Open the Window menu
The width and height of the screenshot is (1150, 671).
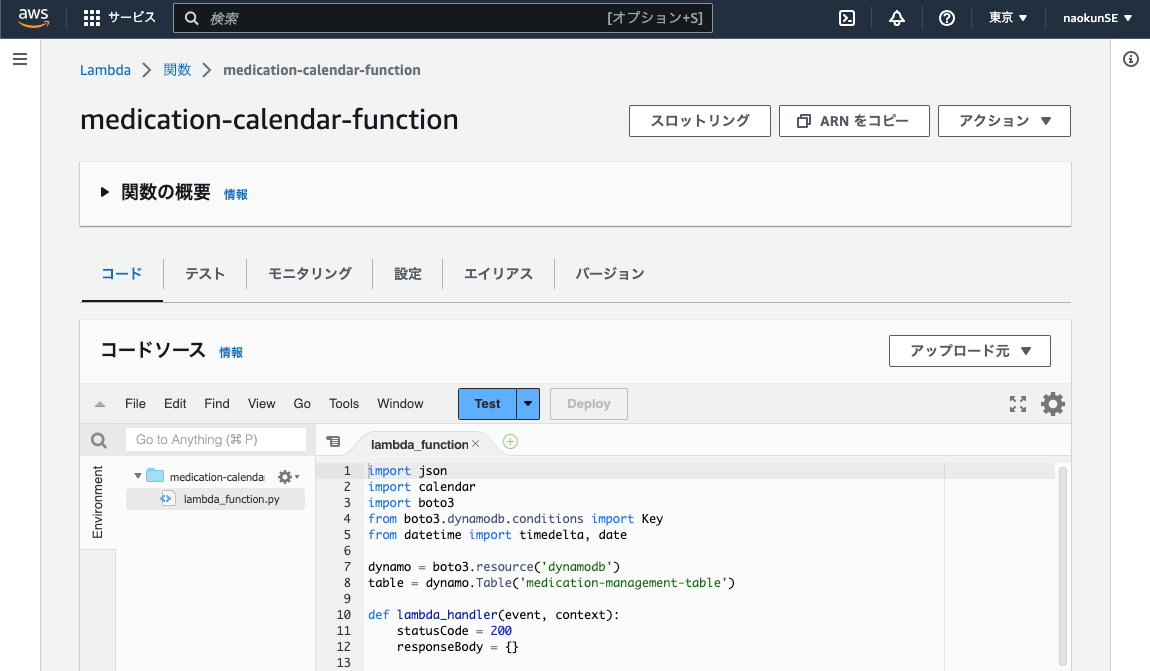pyautogui.click(x=400, y=403)
